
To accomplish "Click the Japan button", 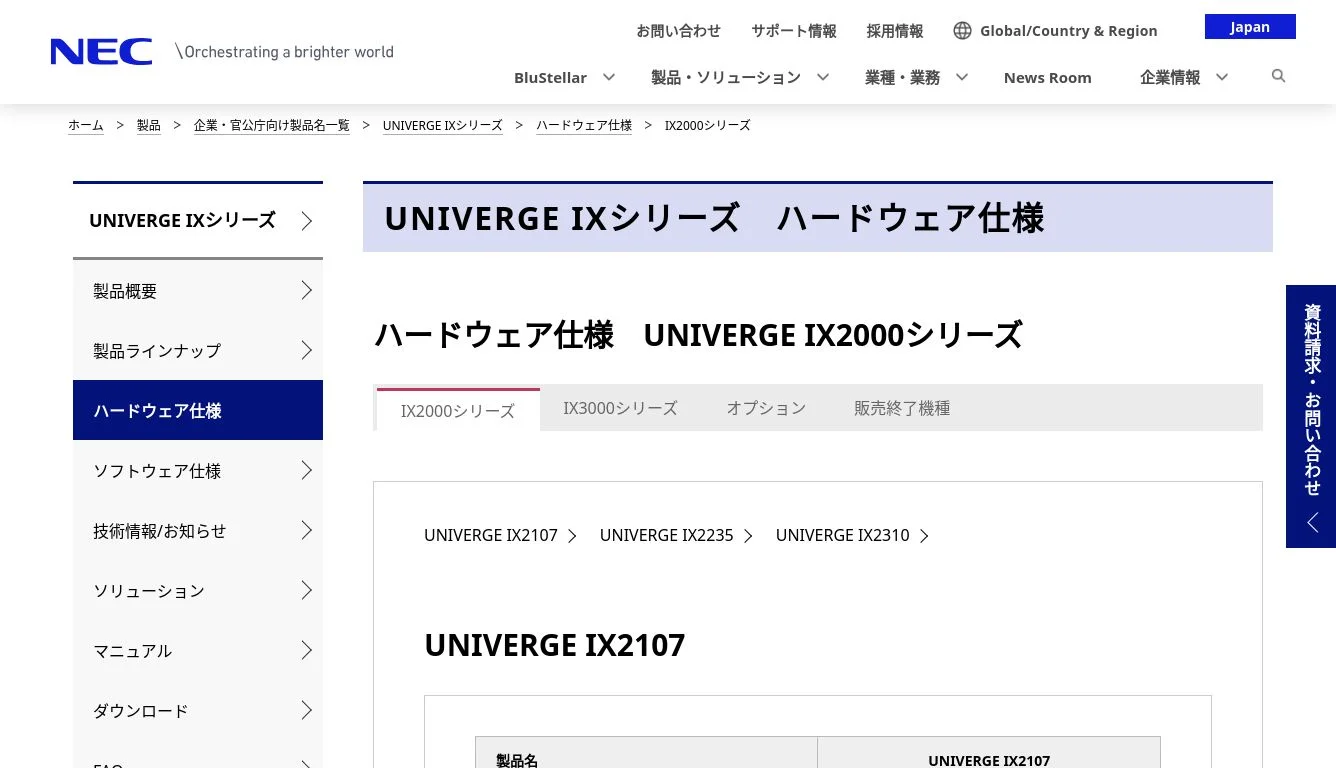I will click(1250, 27).
